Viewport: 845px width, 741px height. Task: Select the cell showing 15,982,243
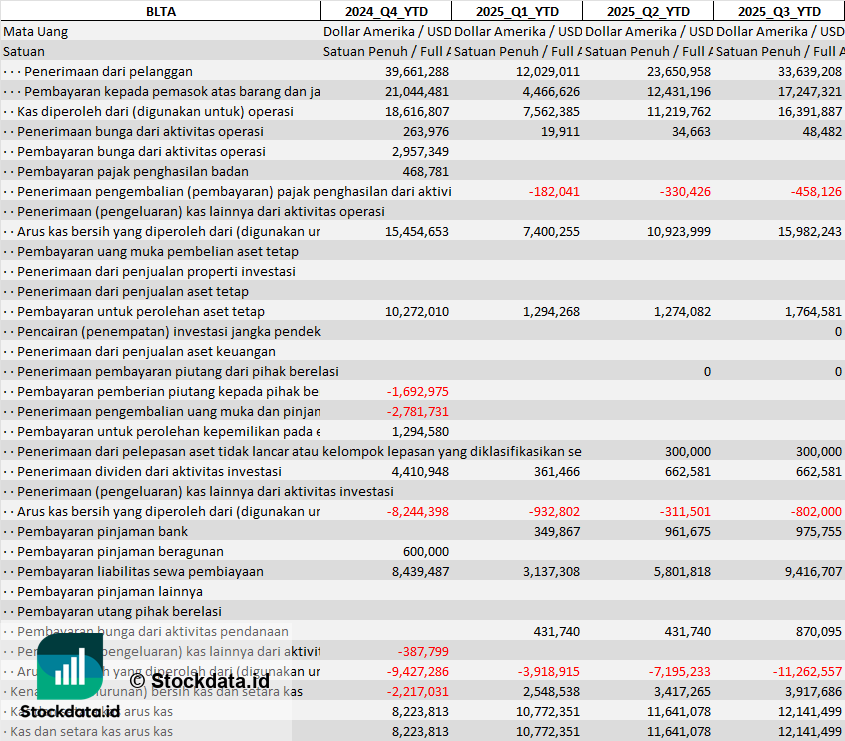[x=808, y=231]
